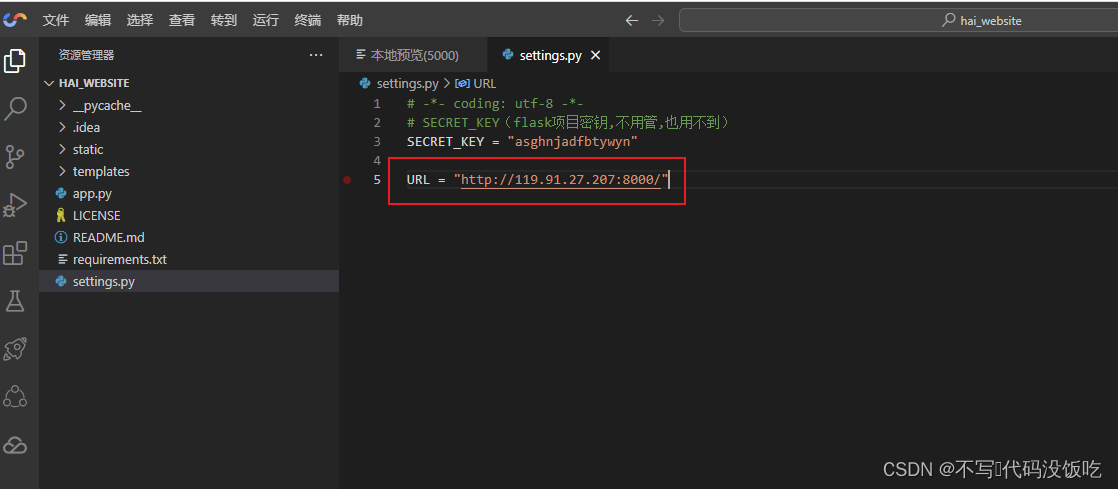
Task: Open the Run and Debug view
Action: point(15,205)
